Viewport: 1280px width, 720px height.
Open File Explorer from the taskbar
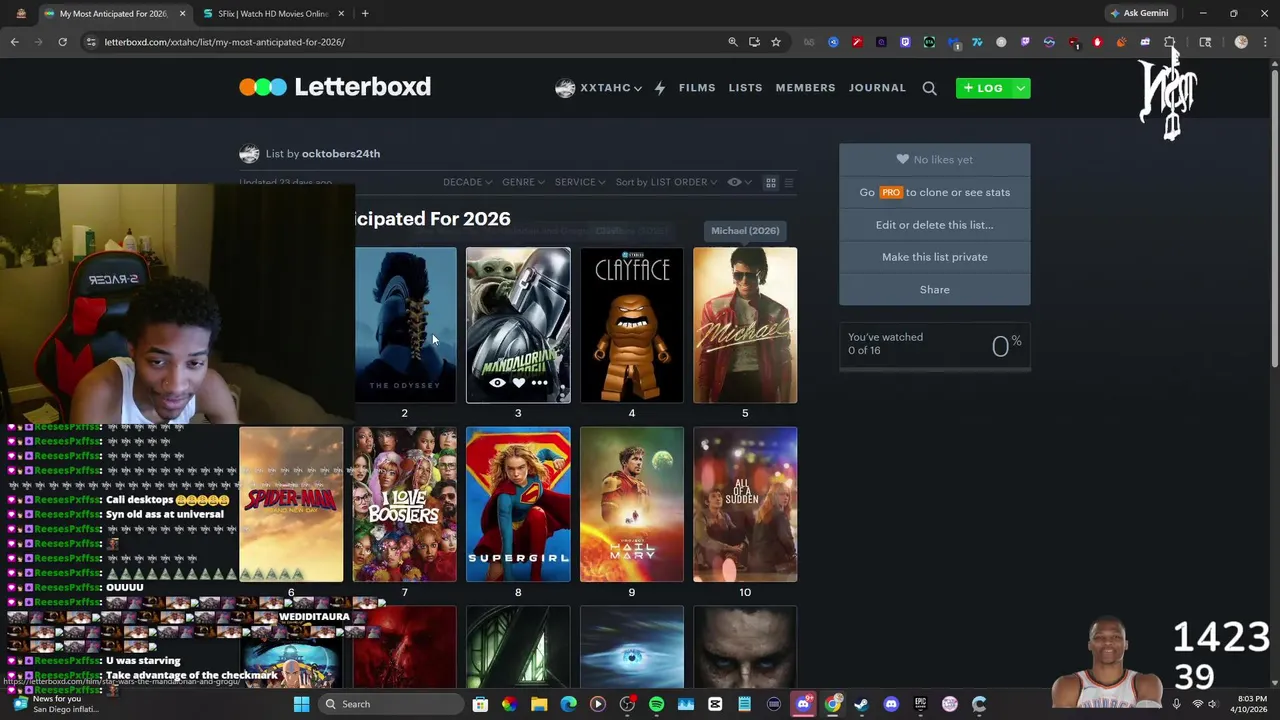tap(539, 704)
